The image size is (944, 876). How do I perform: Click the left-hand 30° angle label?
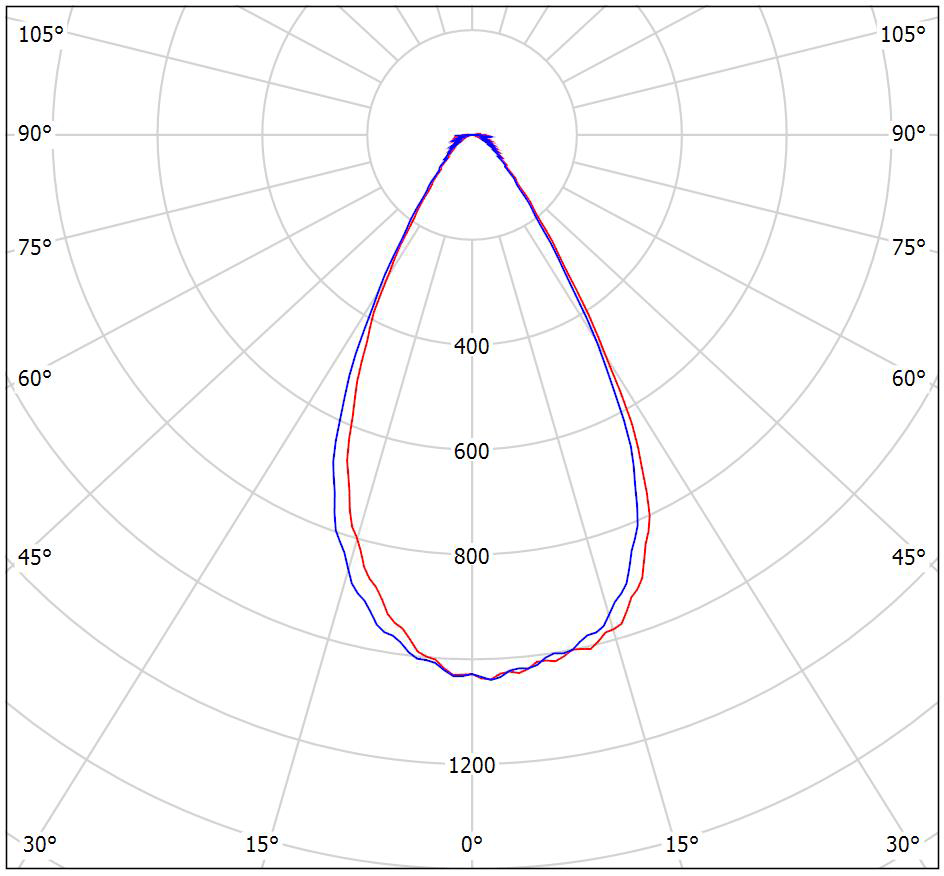(39, 844)
